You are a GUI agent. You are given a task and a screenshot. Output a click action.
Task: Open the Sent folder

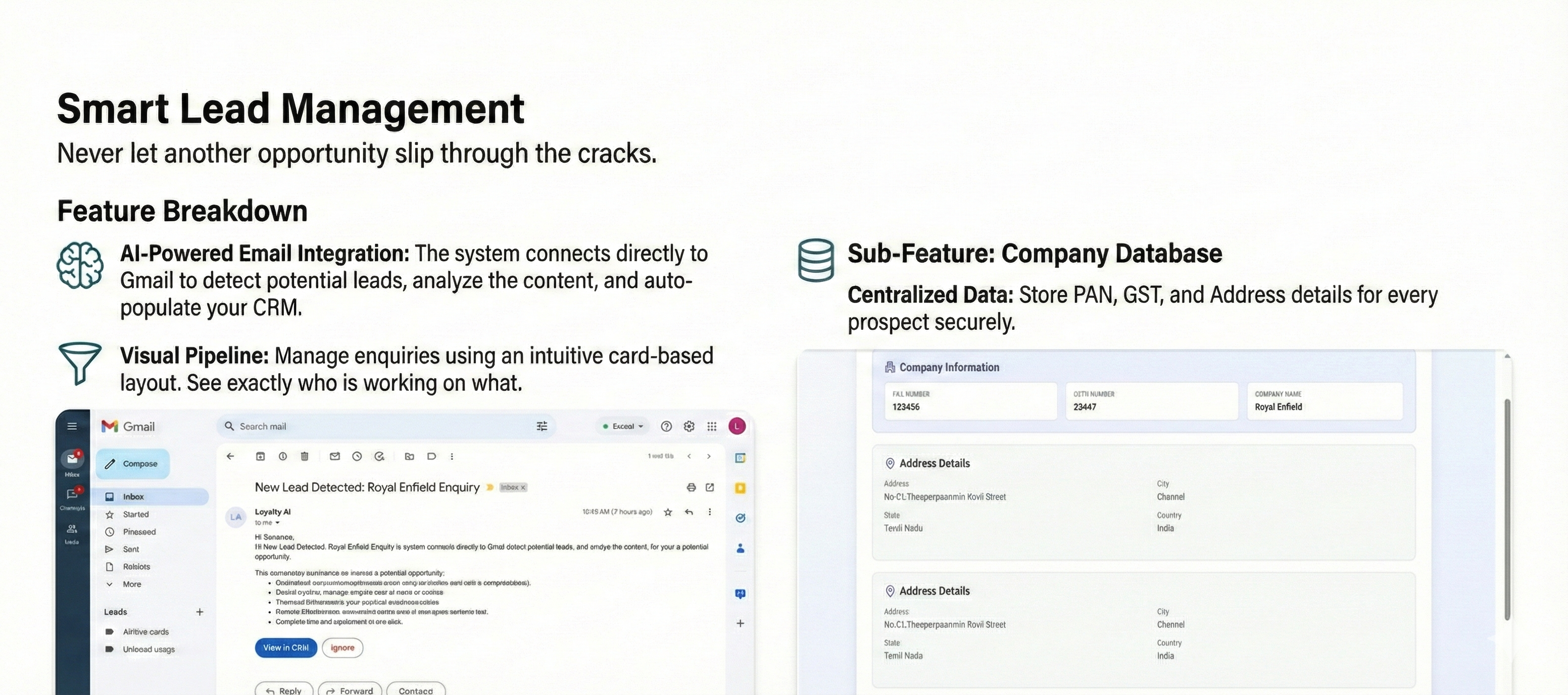tap(131, 550)
